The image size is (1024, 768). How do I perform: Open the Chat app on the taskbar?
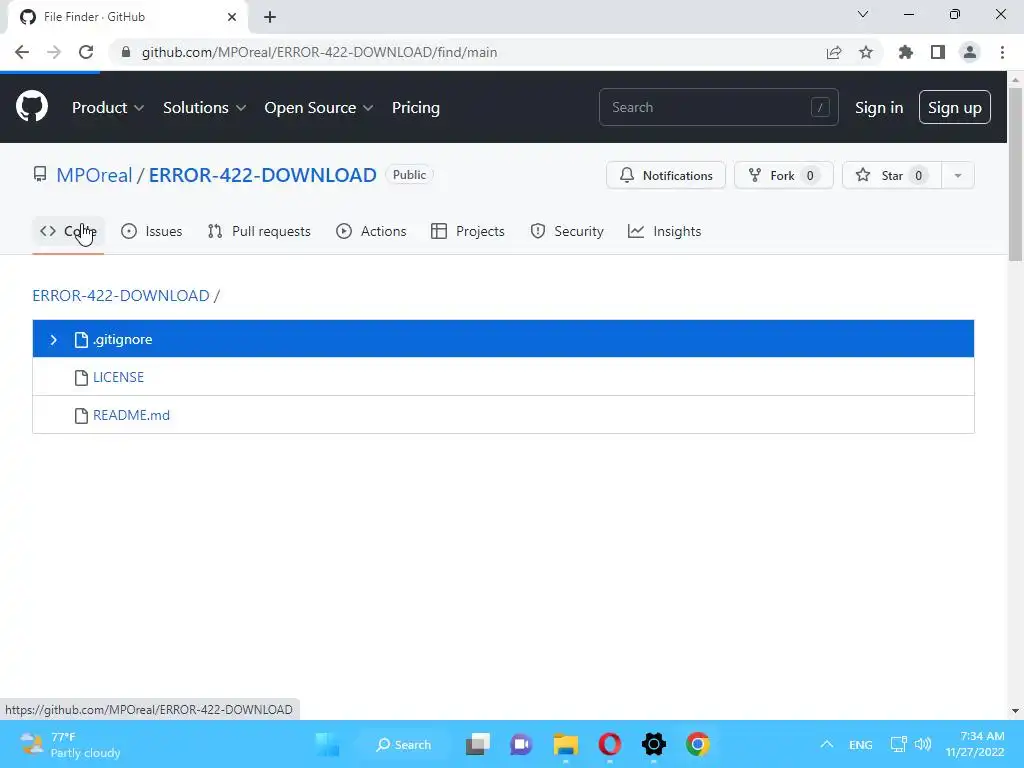[x=521, y=744]
